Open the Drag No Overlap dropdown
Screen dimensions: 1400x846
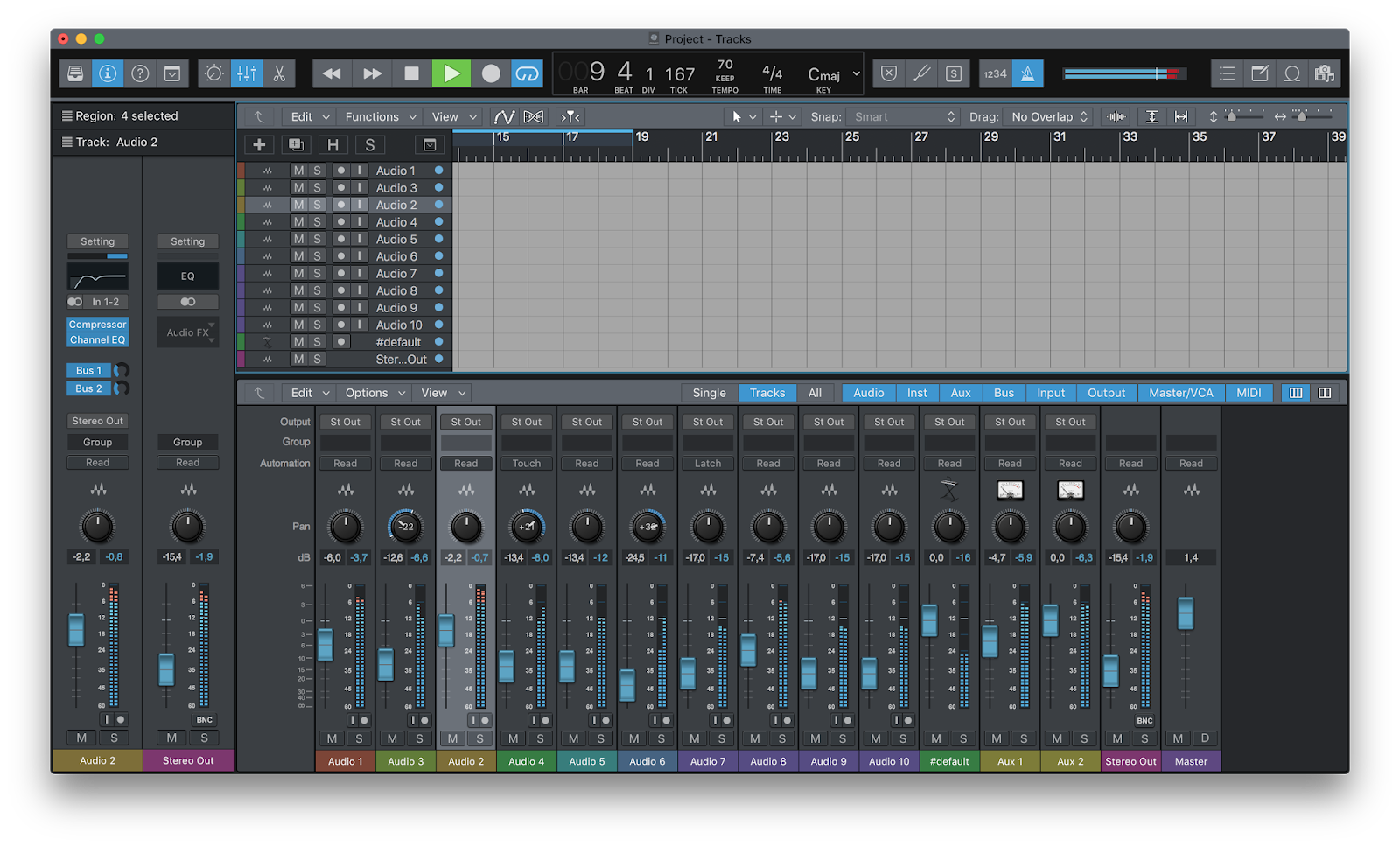click(1048, 116)
